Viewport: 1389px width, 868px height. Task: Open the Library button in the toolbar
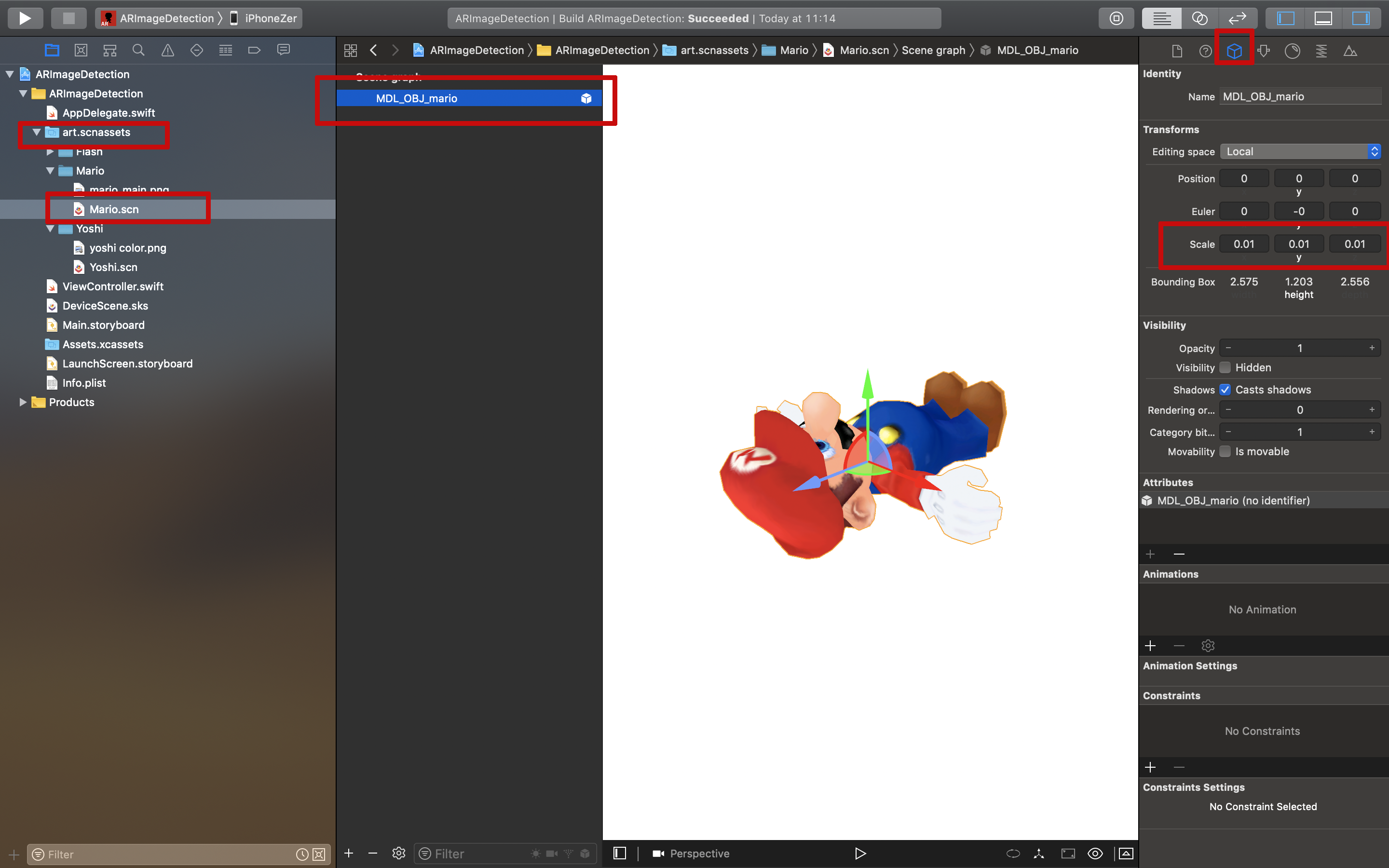coord(1117,18)
